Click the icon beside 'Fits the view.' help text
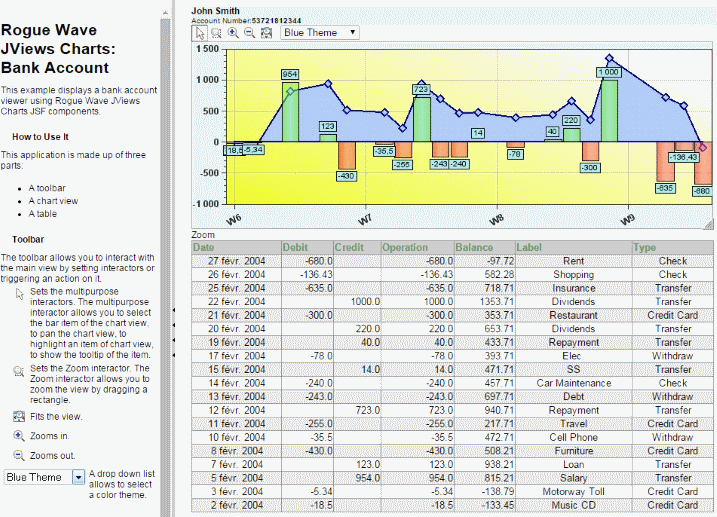Image resolution: width=717 pixels, height=517 pixels. tap(19, 416)
